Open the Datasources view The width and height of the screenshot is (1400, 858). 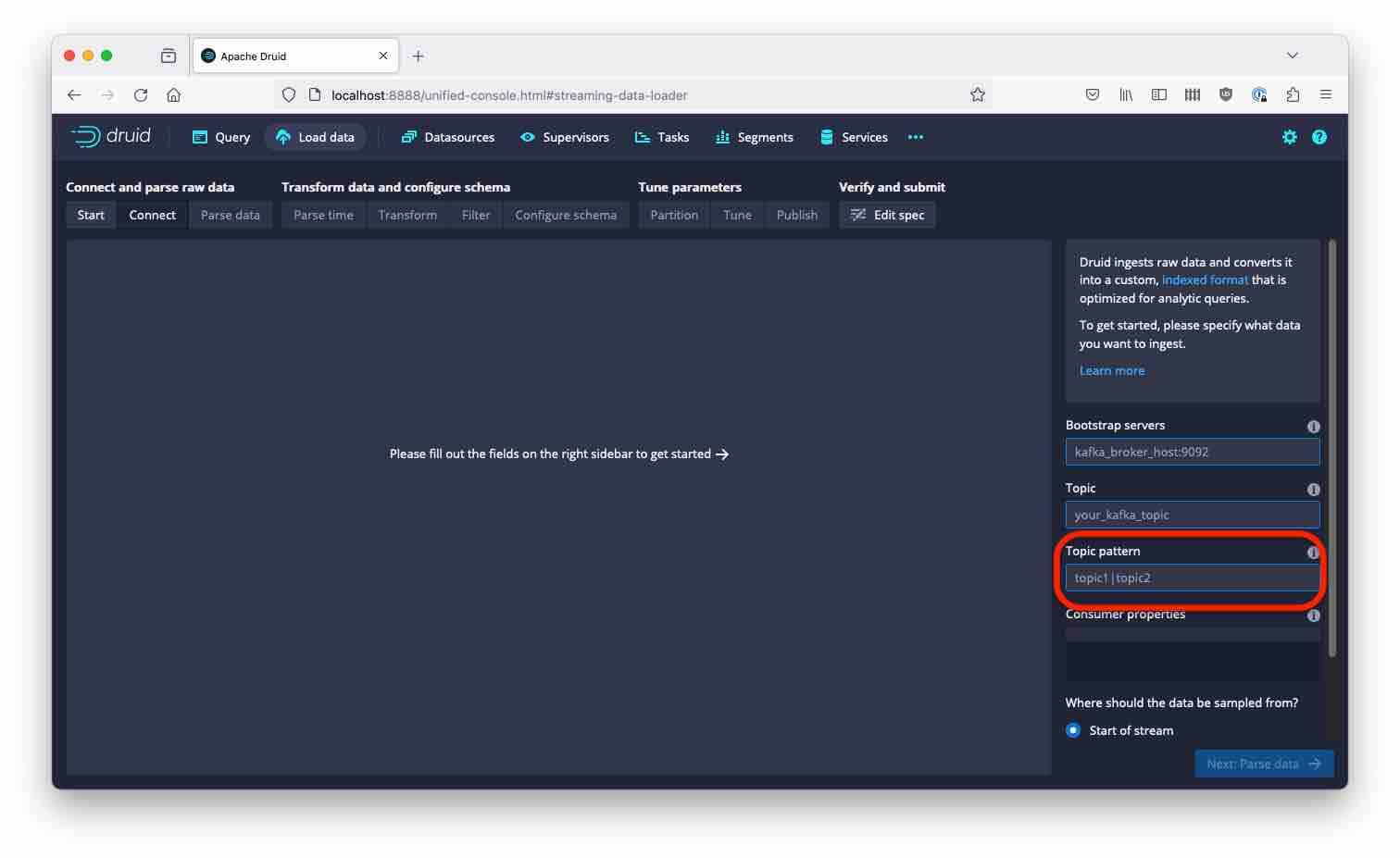(448, 137)
